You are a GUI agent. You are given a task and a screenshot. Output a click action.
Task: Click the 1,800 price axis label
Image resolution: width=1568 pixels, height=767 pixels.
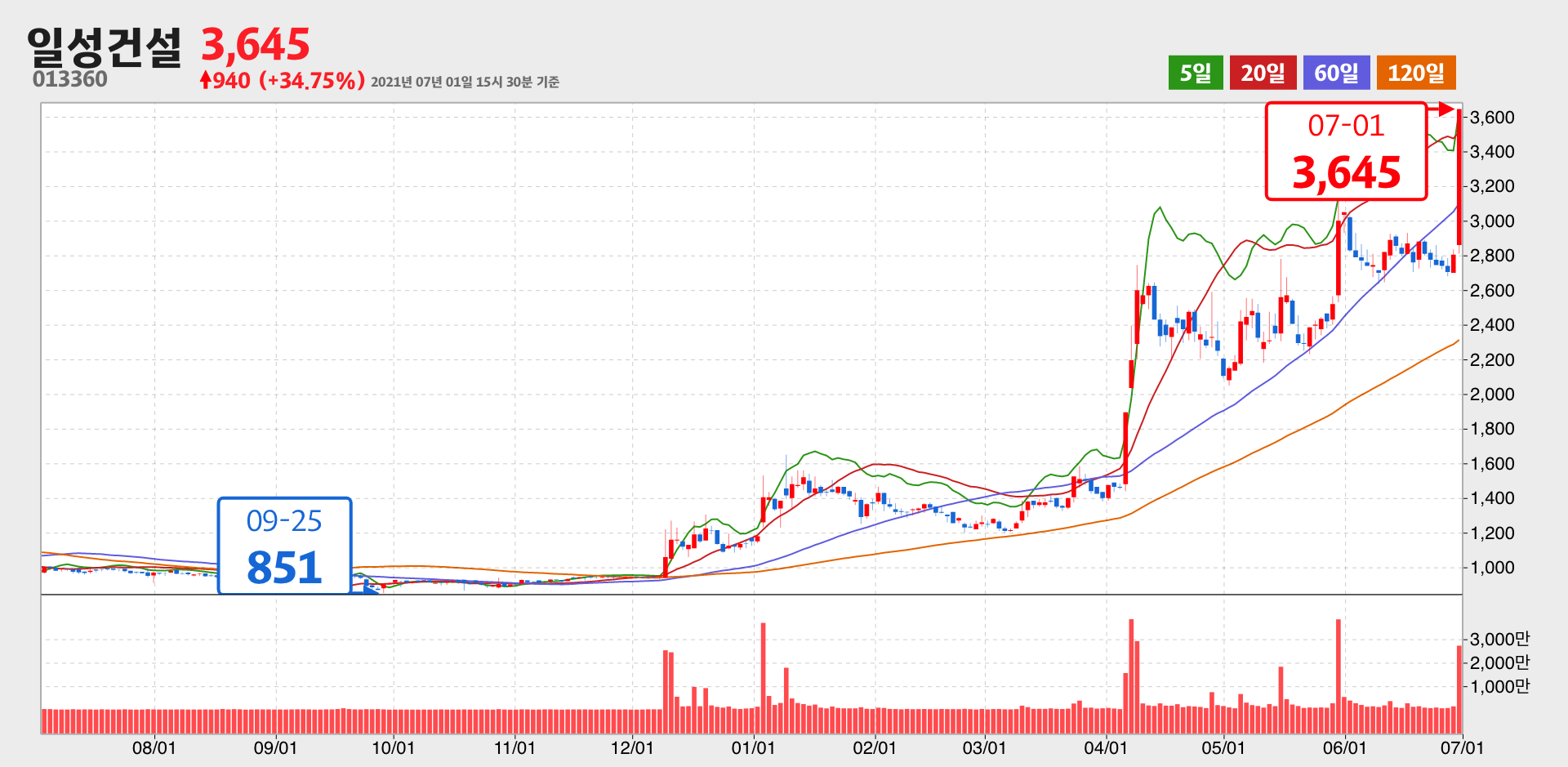pyautogui.click(x=1492, y=428)
